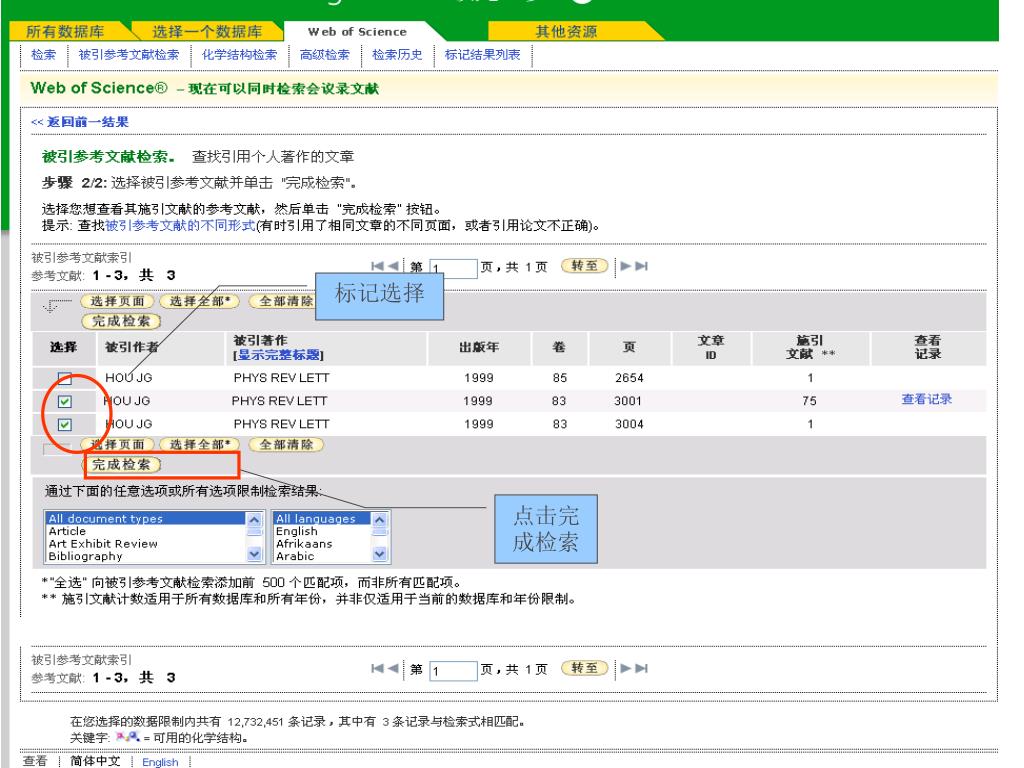The width and height of the screenshot is (1024, 768).
Task: Go to next page in top pagination
Action: pos(626,266)
